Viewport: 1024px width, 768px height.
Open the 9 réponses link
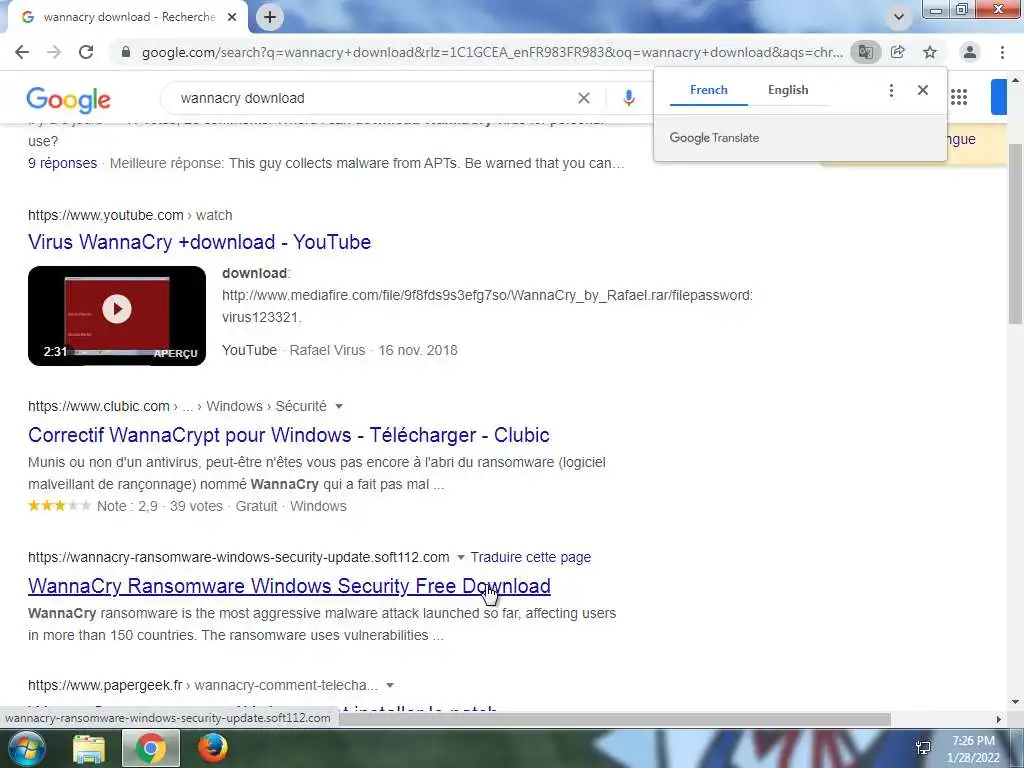[x=62, y=163]
